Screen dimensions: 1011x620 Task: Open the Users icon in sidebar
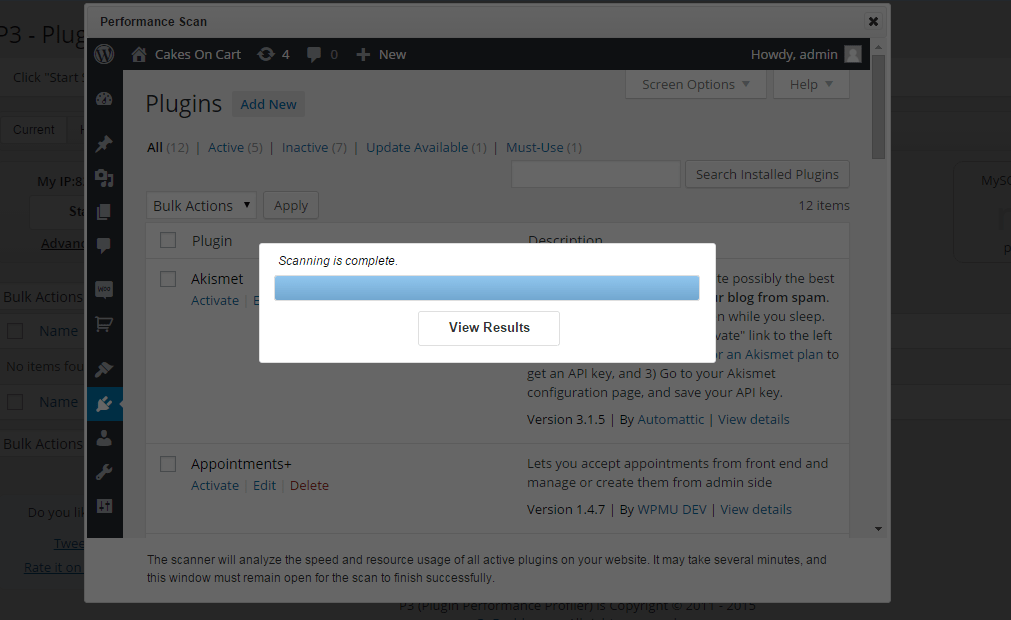click(104, 438)
